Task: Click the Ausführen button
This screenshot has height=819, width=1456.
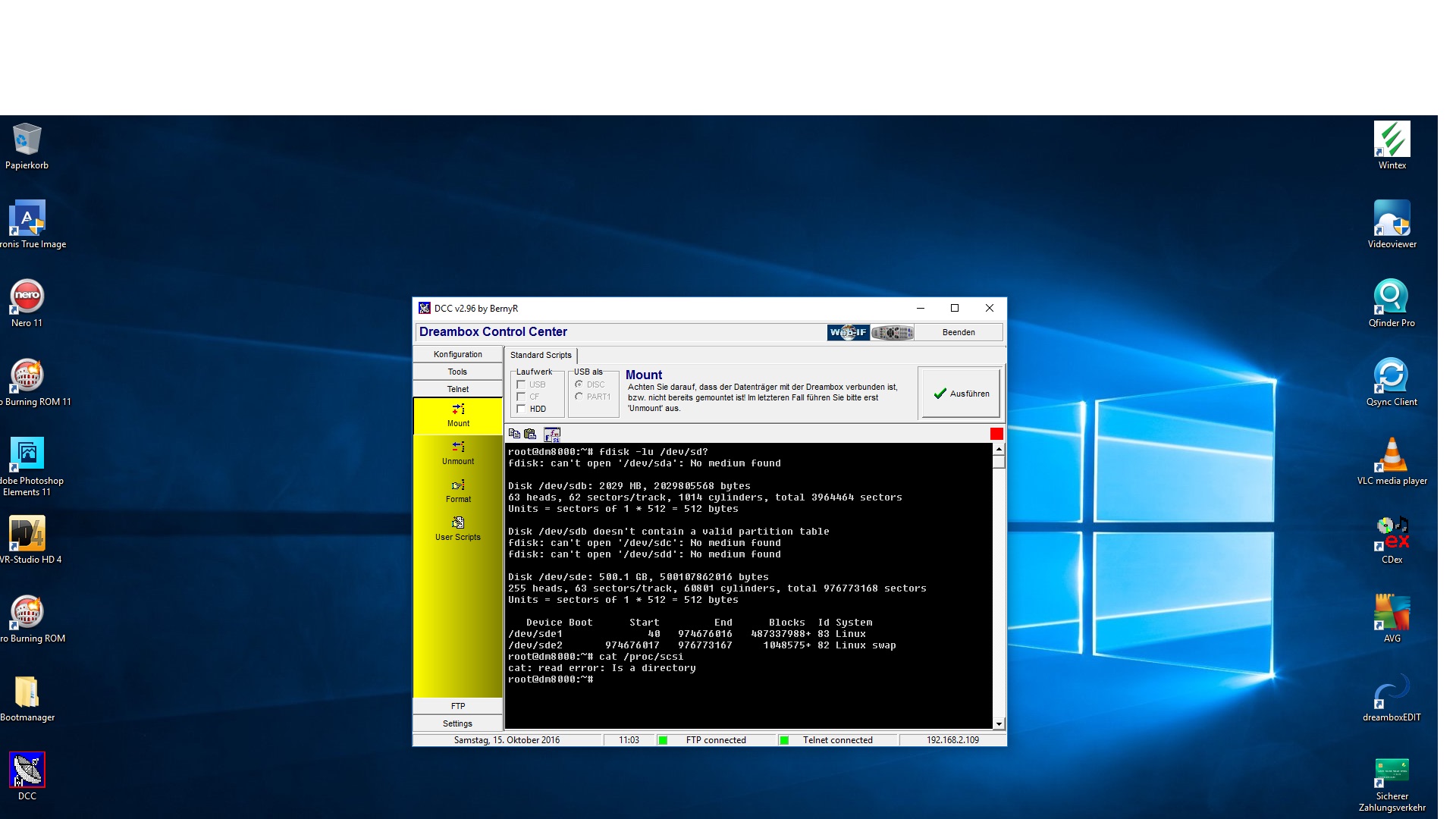Action: pos(960,393)
